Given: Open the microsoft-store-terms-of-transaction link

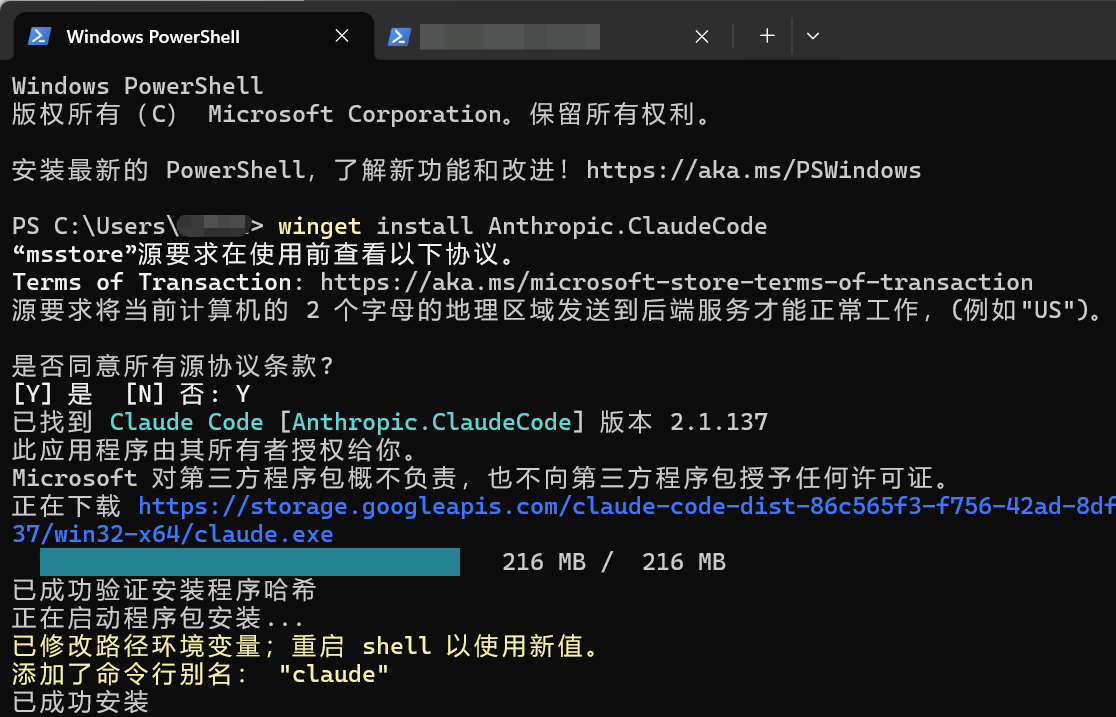Looking at the screenshot, I should 676,282.
